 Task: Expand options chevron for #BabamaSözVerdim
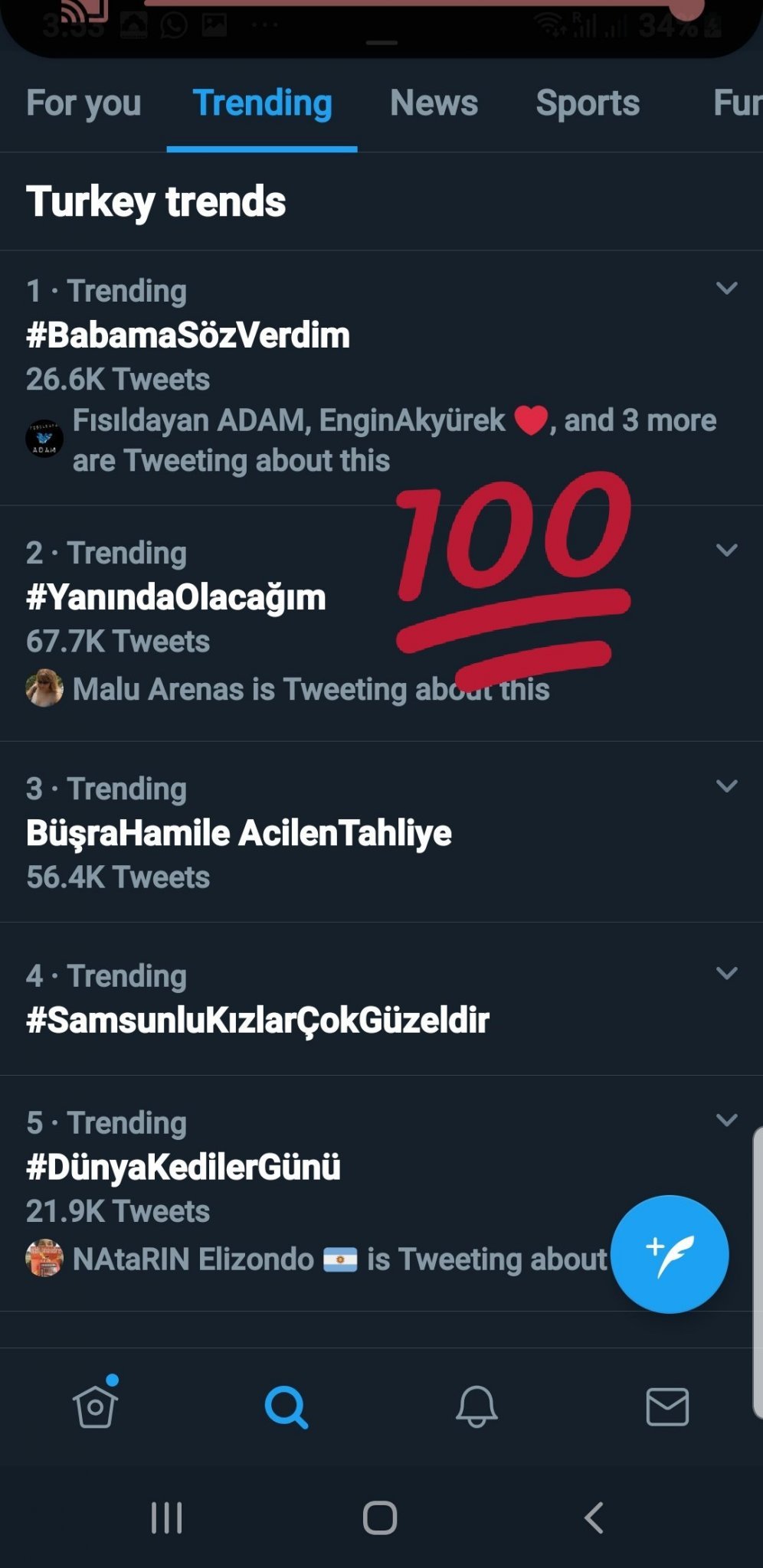pyautogui.click(x=726, y=288)
